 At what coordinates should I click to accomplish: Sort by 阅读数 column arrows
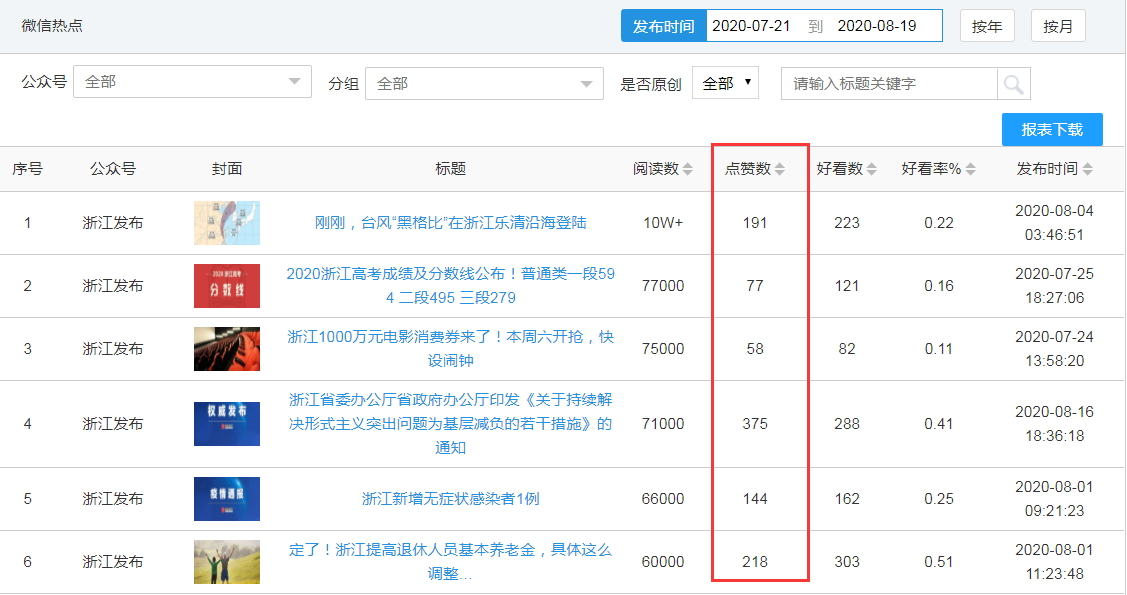687,170
